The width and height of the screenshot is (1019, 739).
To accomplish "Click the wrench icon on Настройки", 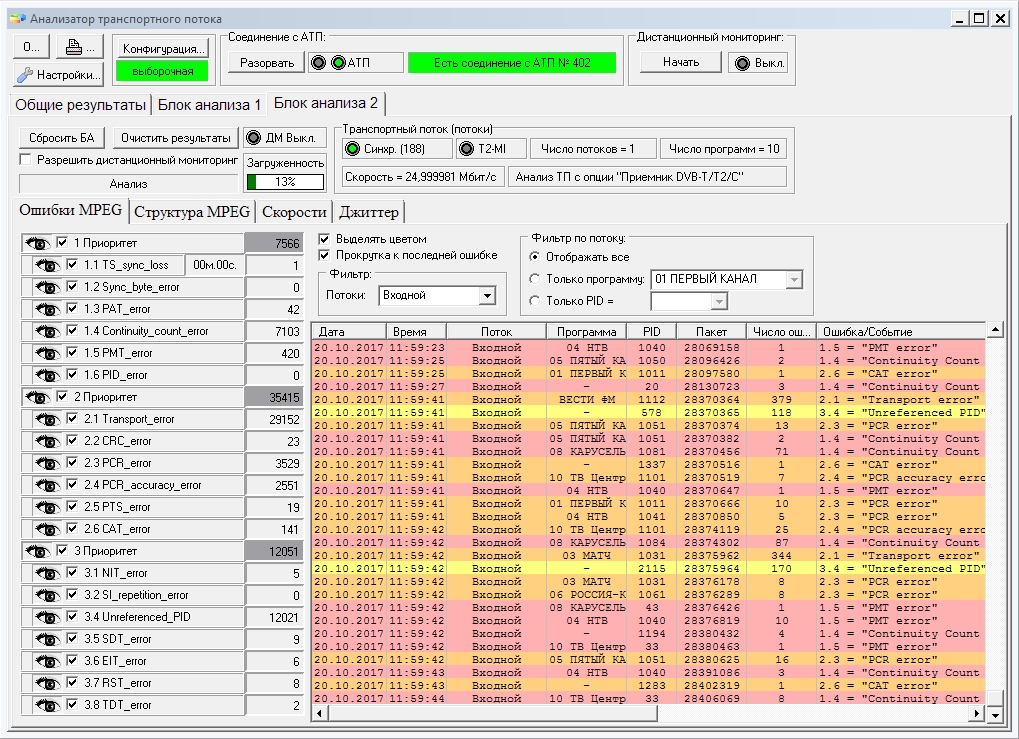I will point(25,75).
